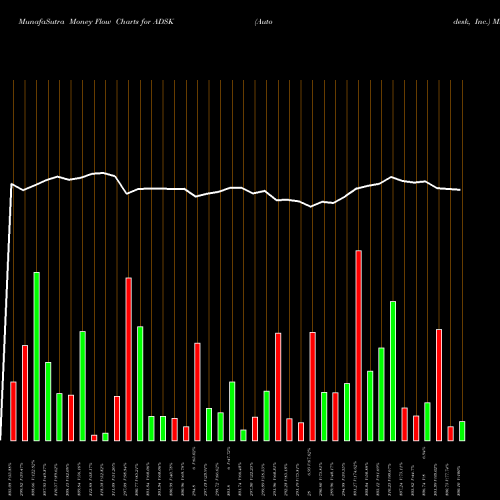Click the second-tallest green money flow bar
Screen dimensions: 500x500
(393, 371)
